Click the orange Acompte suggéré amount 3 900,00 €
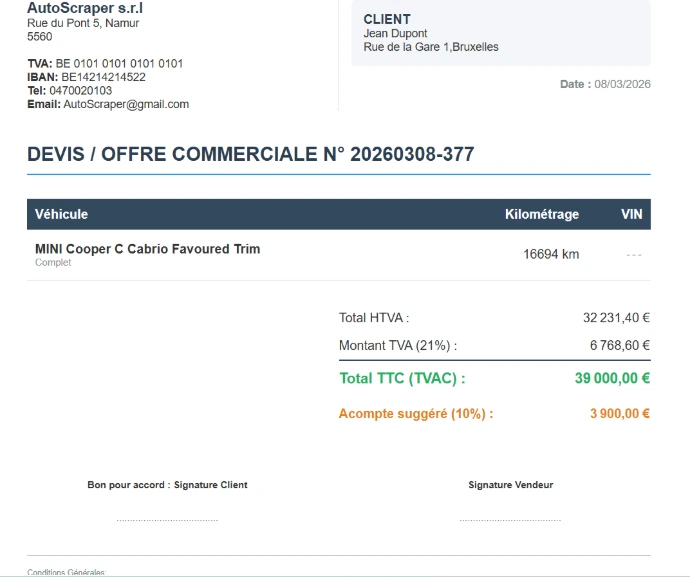Screen dimensions: 690x577 pyautogui.click(x=619, y=414)
